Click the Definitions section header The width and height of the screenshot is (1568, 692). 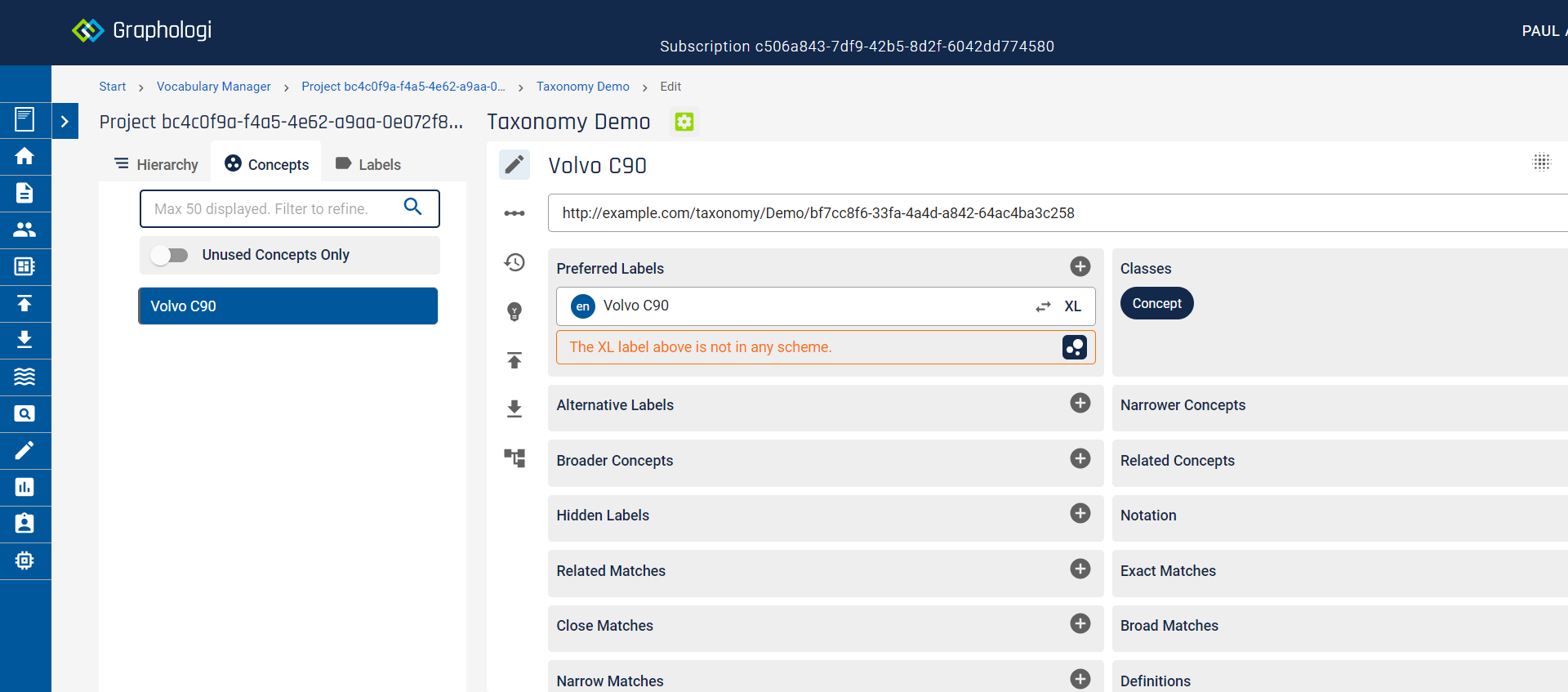coord(1155,681)
